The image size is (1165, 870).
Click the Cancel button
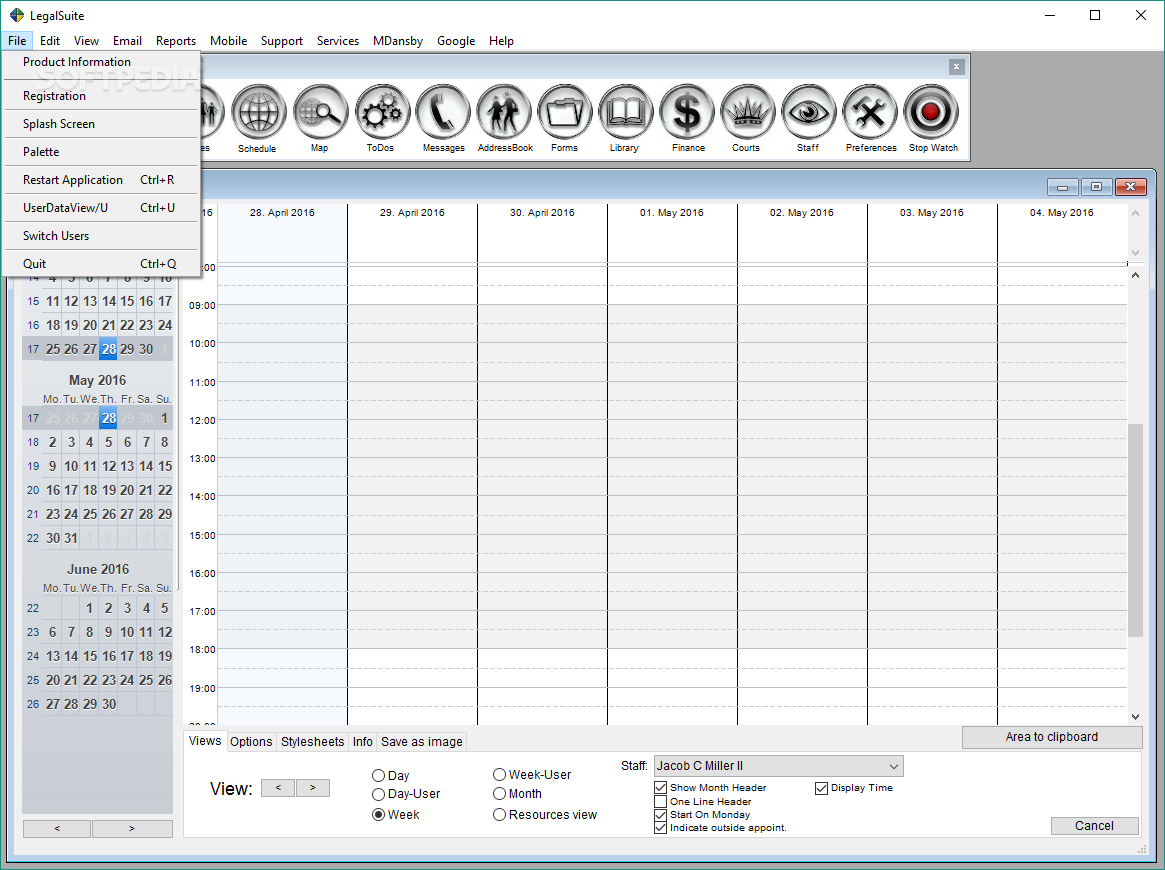point(1094,825)
